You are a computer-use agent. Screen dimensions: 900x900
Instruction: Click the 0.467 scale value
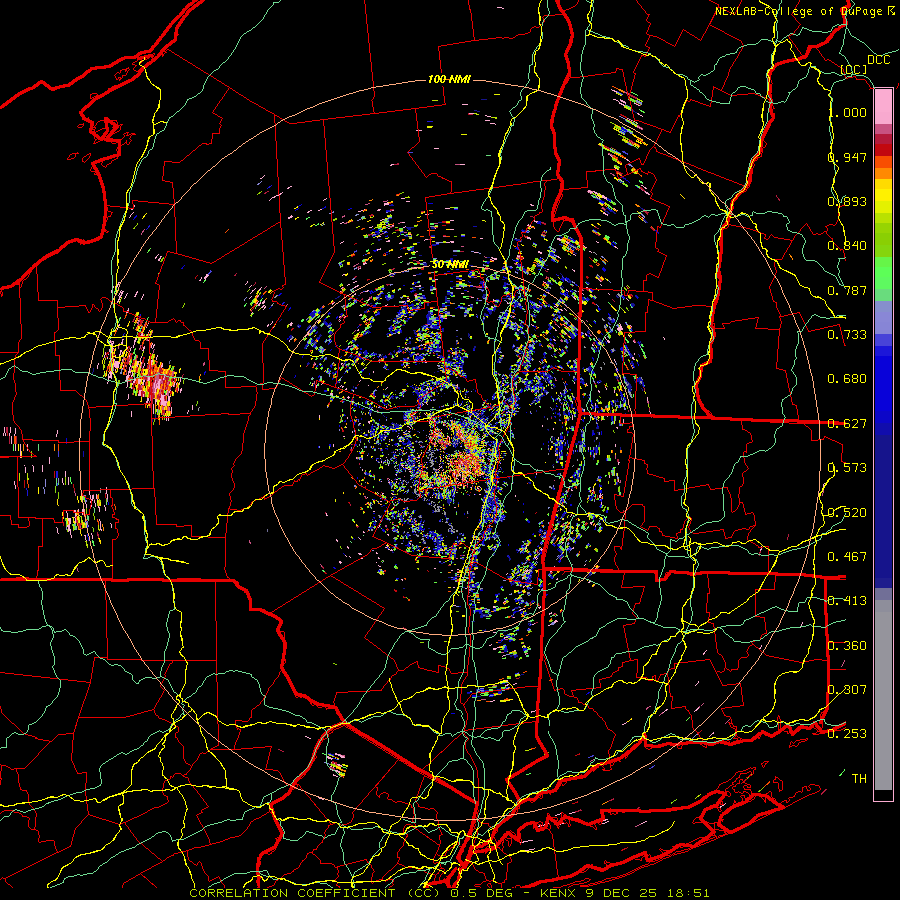click(847, 557)
